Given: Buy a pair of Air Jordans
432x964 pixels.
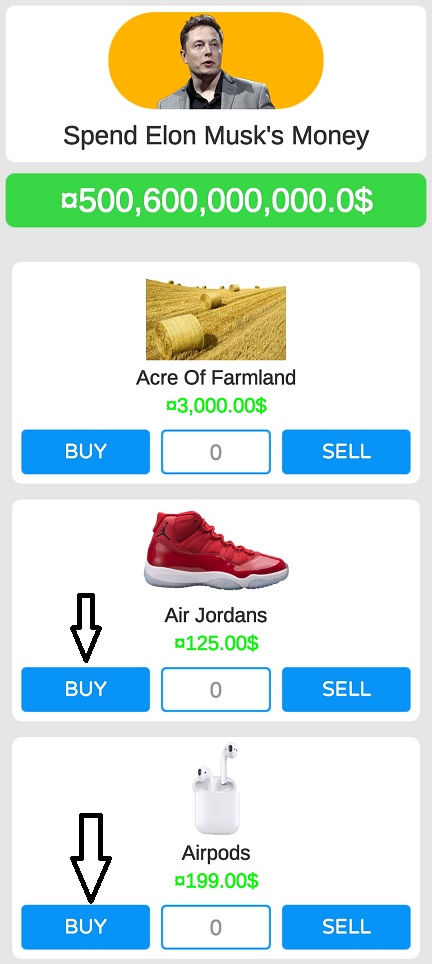Looking at the screenshot, I should [x=85, y=689].
